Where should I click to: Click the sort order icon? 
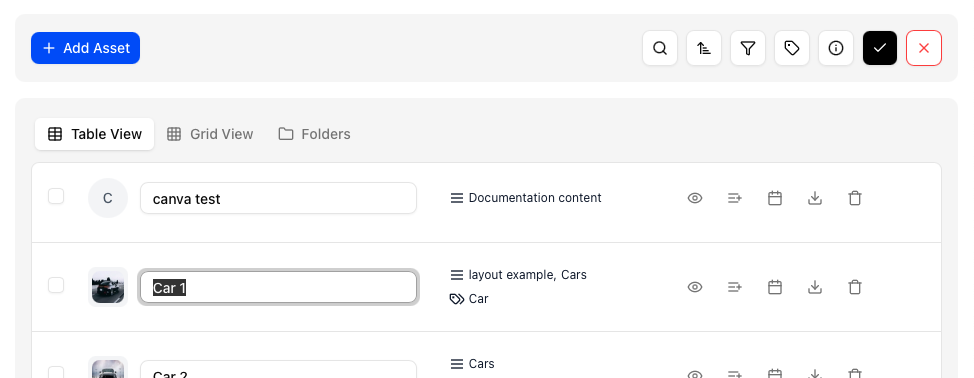click(x=704, y=48)
